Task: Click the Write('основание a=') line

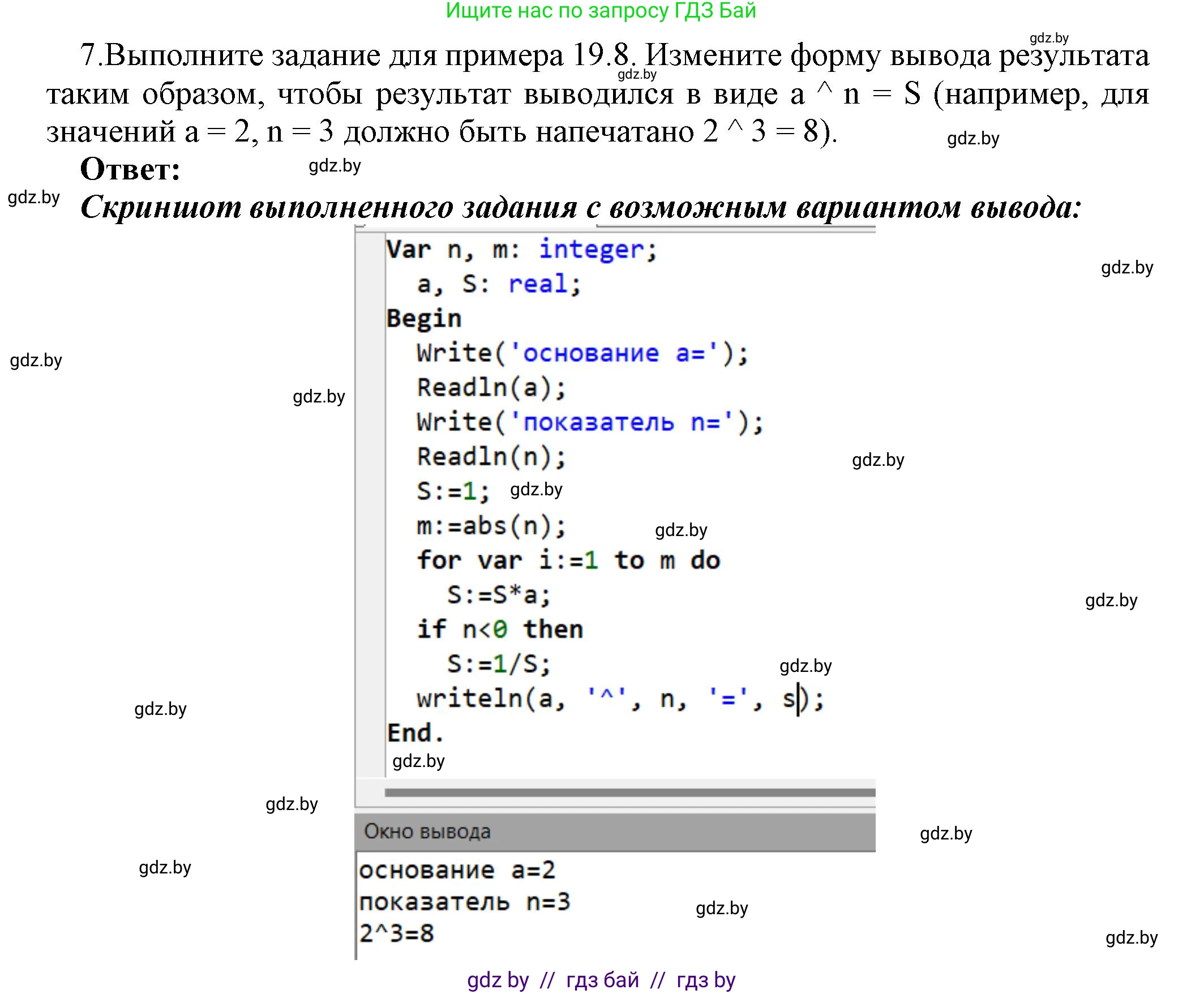Action: point(583,353)
